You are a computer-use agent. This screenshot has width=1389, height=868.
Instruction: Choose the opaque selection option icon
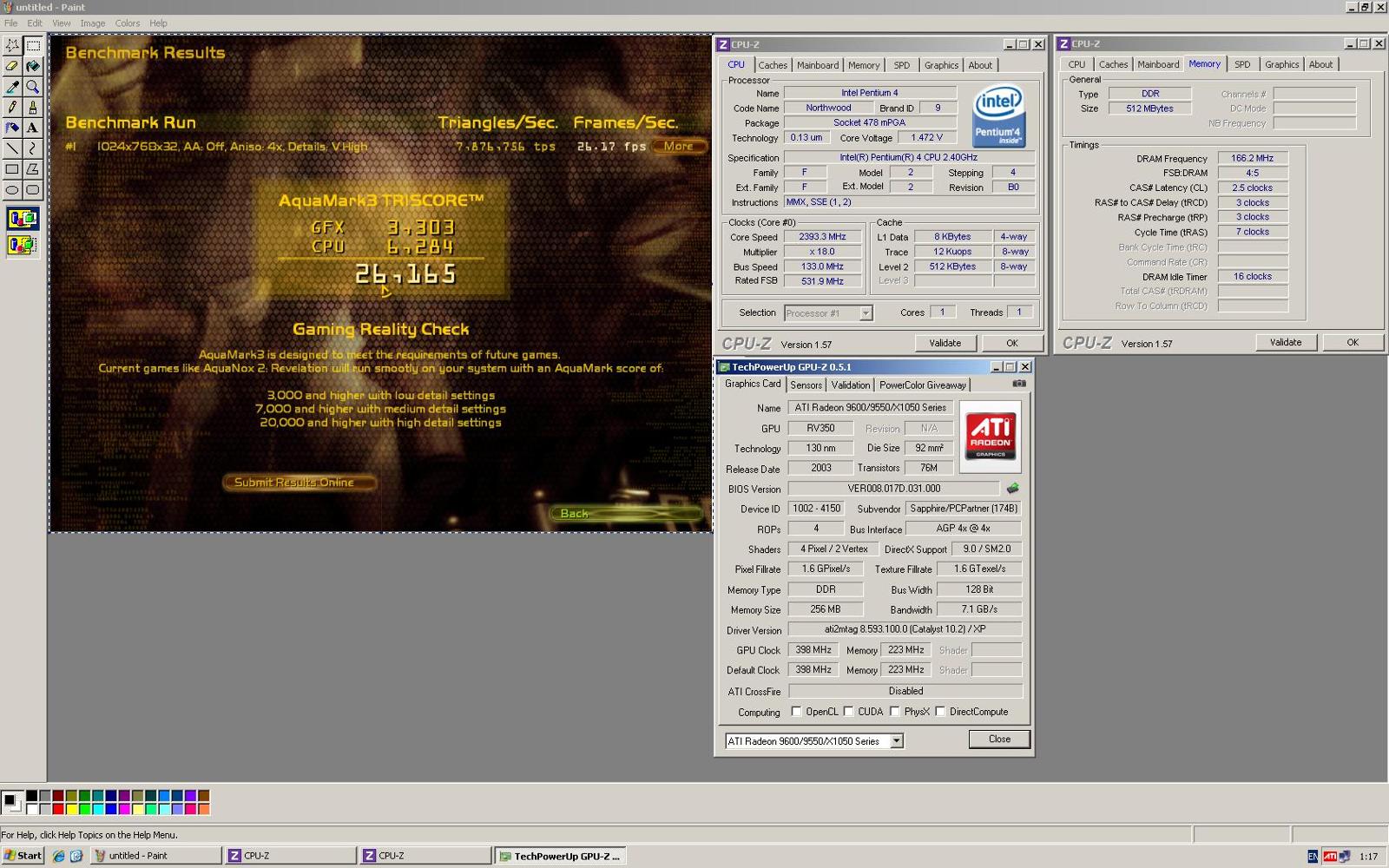(x=23, y=219)
